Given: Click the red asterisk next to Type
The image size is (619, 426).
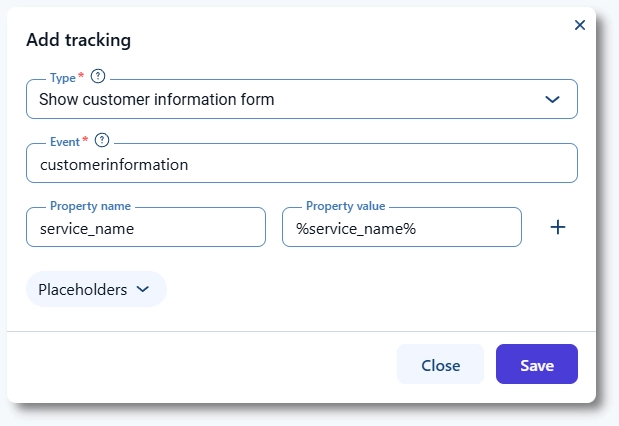Looking at the screenshot, I should [x=81, y=76].
